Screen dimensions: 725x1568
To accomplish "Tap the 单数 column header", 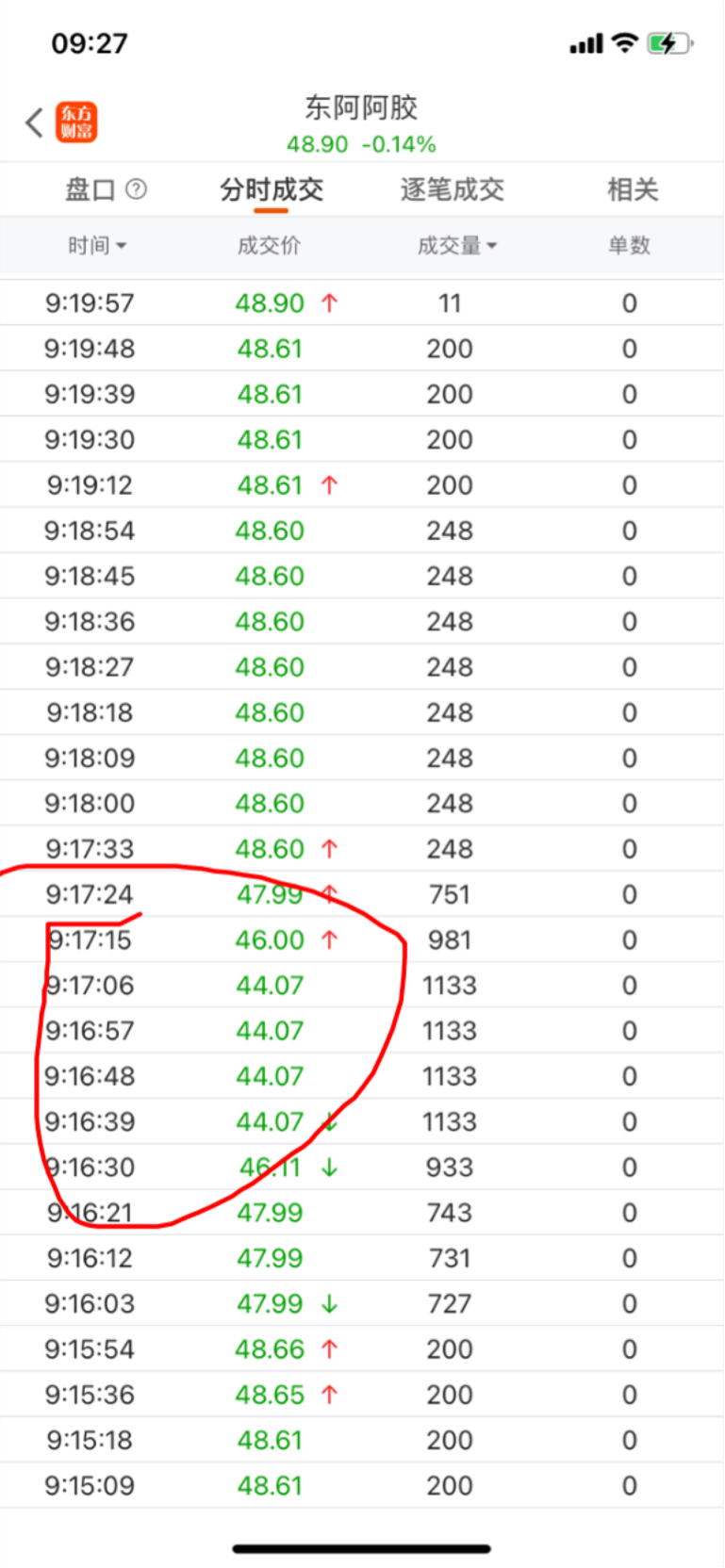I will click(x=629, y=246).
